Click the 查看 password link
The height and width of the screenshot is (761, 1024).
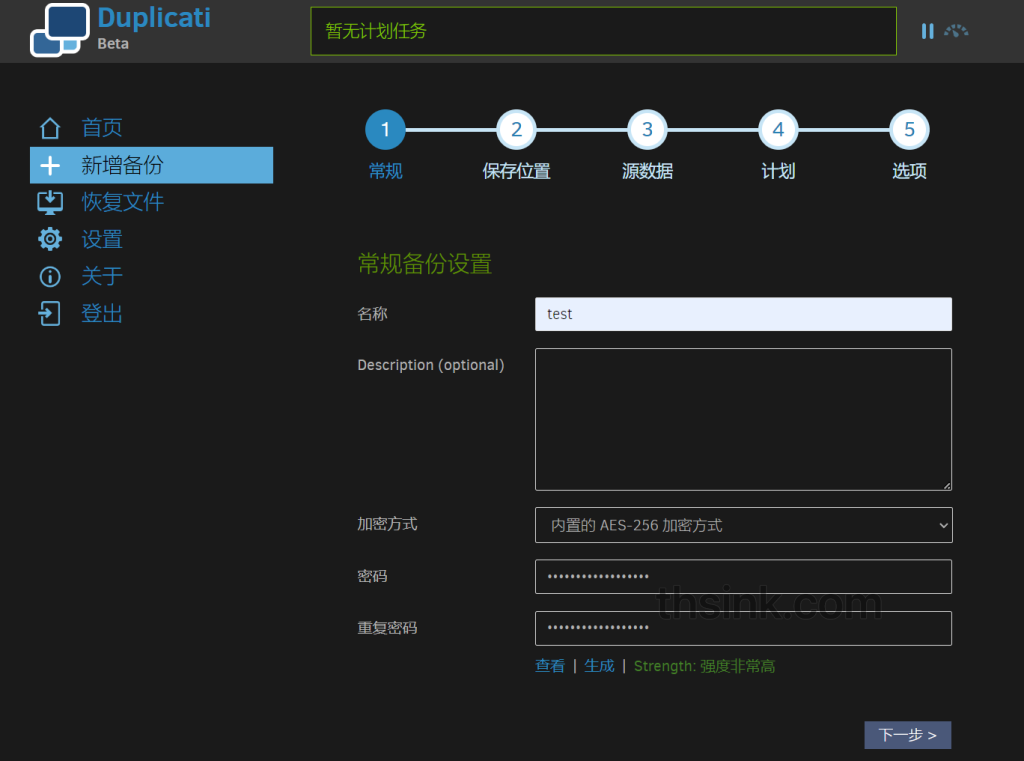click(549, 665)
